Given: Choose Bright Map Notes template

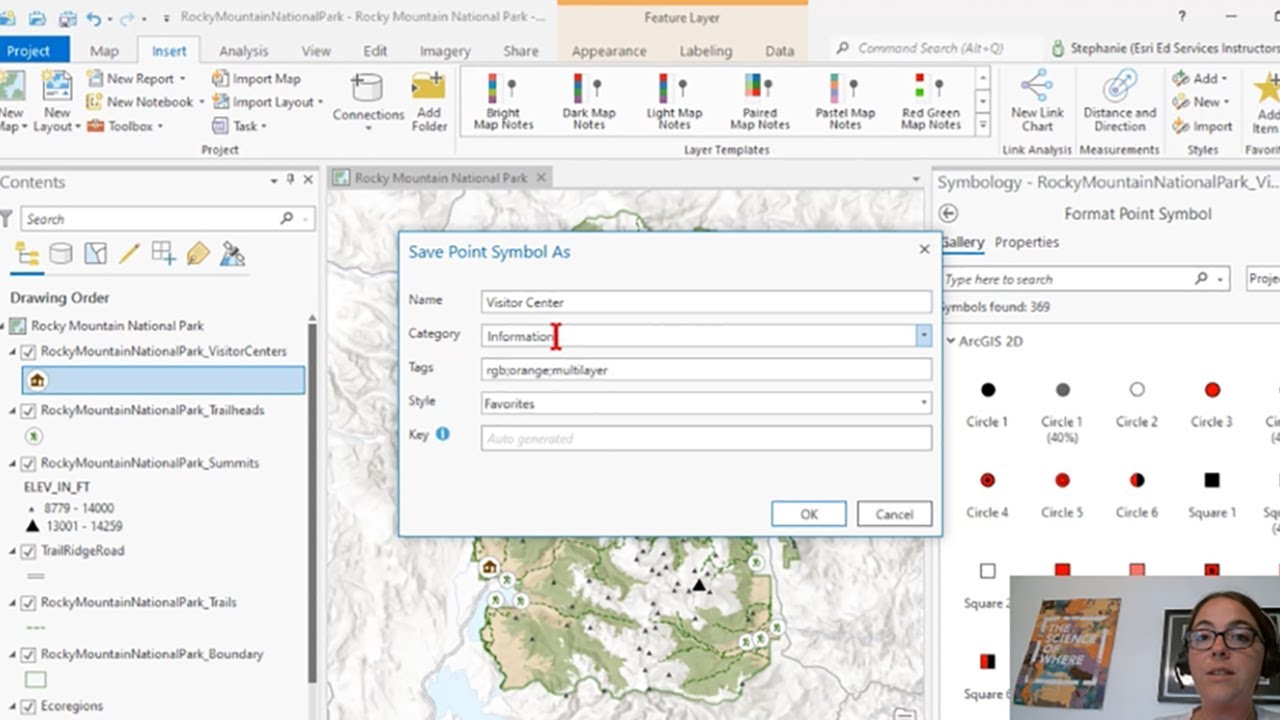Looking at the screenshot, I should [x=503, y=101].
